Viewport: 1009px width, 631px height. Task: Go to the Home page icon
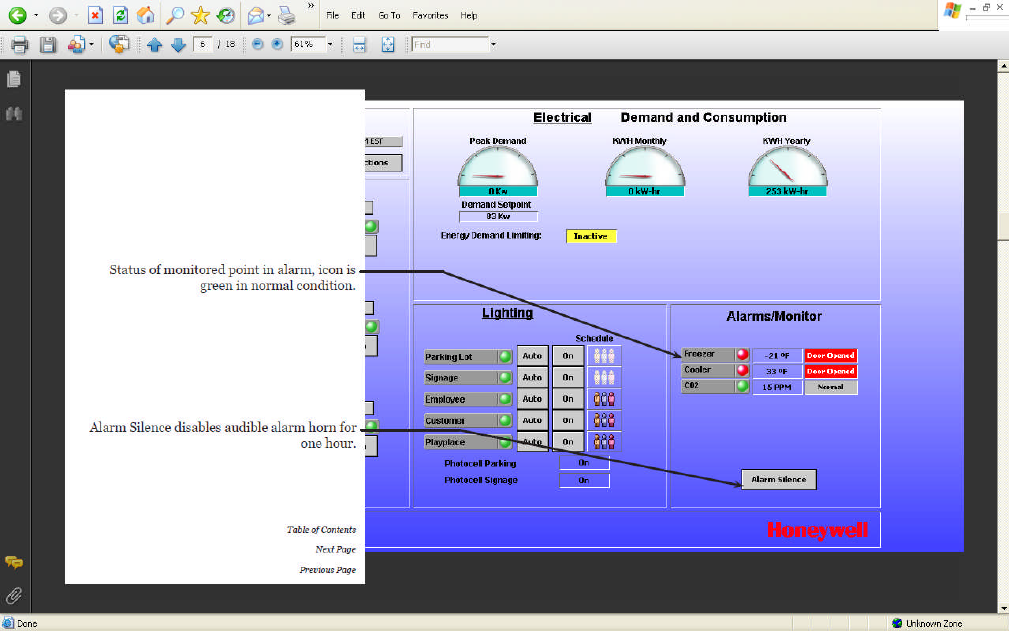[146, 16]
